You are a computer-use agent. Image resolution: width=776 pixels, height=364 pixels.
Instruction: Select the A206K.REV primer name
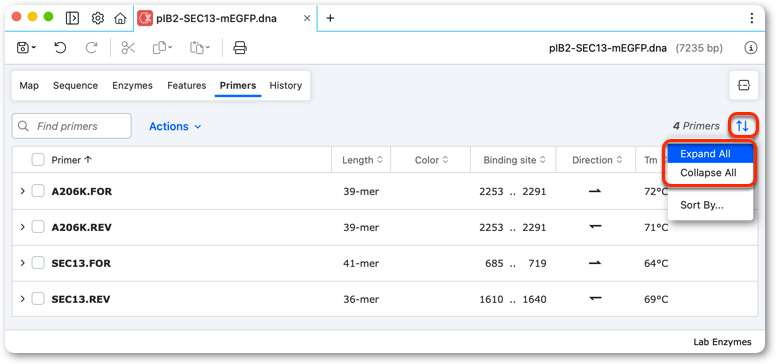[x=81, y=228]
